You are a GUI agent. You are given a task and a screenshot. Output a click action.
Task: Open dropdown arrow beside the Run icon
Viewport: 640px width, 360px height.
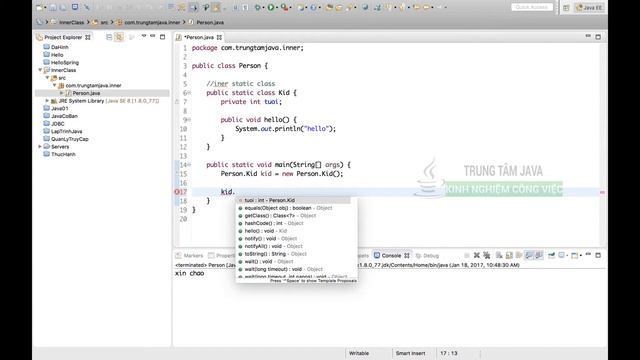tap(276, 8)
